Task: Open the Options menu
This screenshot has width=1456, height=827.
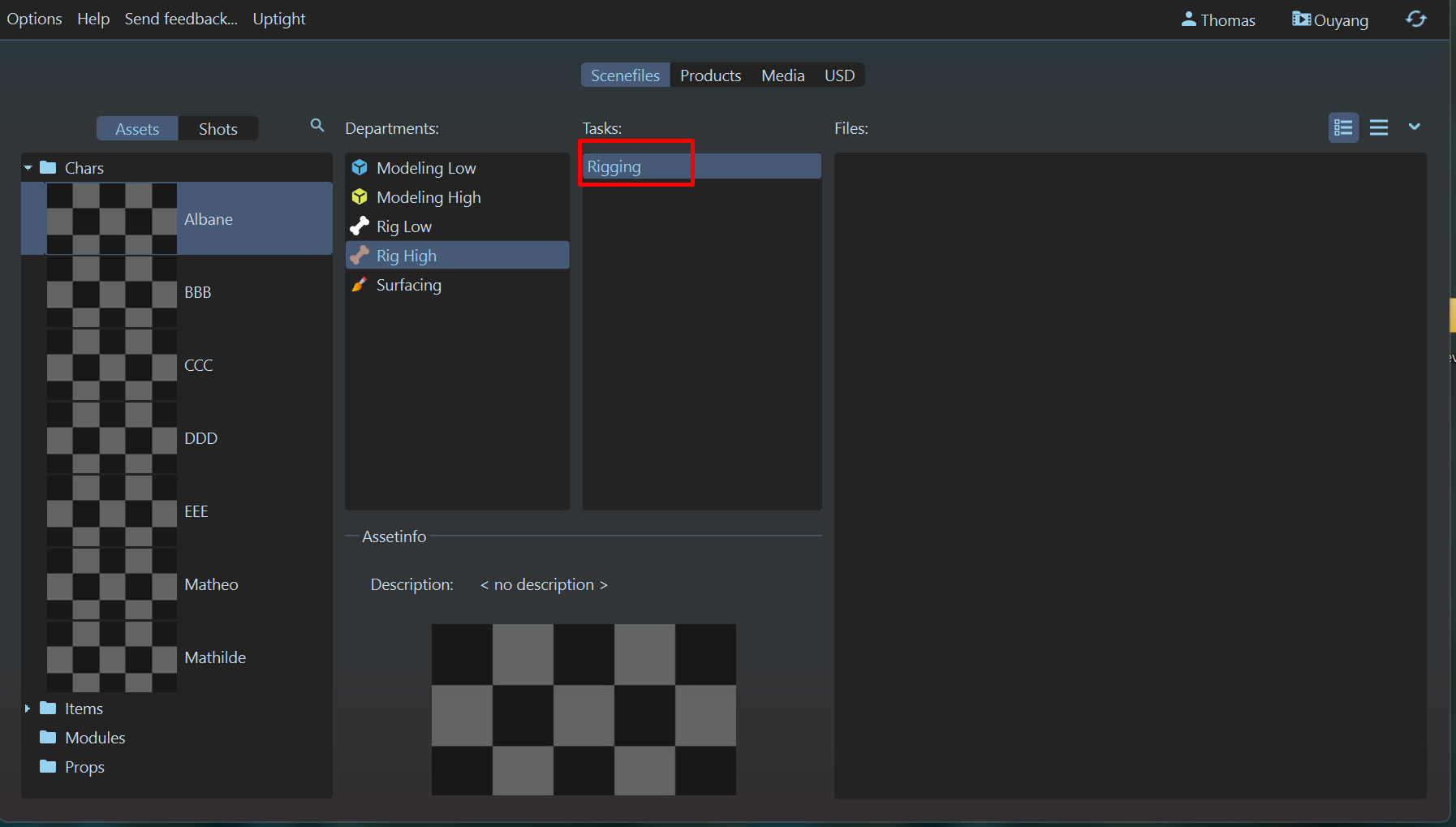Action: point(34,19)
